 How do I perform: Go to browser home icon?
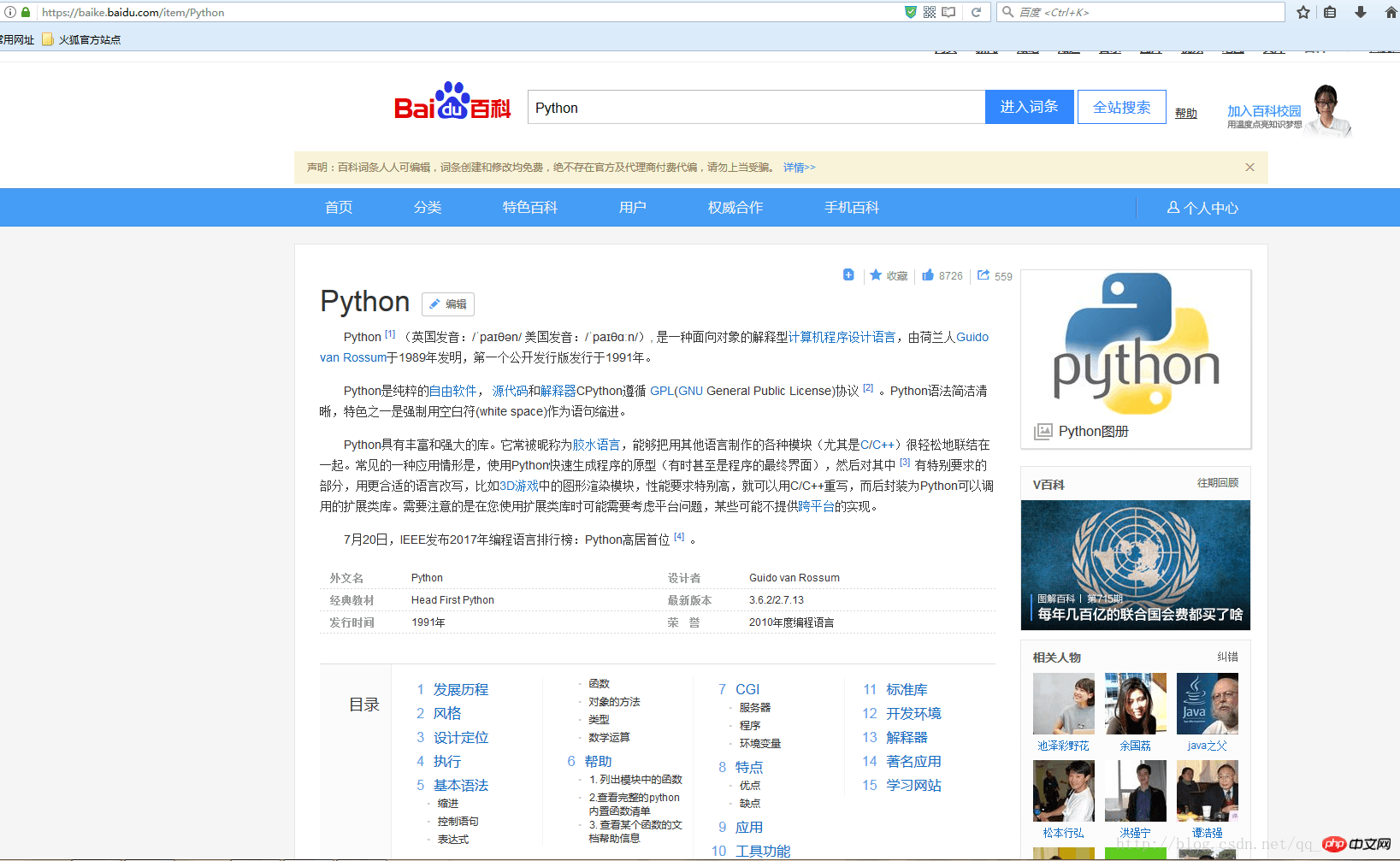[1391, 12]
